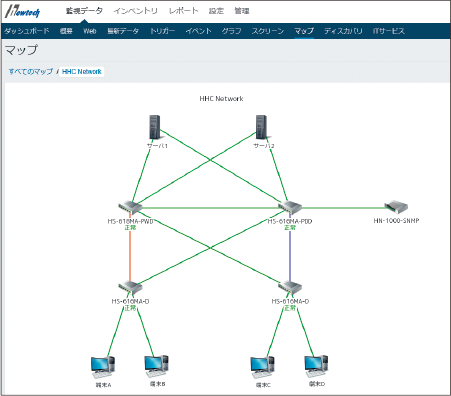451x396 pixels.
Task: Click the サーバ1 server icon
Action: (154, 127)
